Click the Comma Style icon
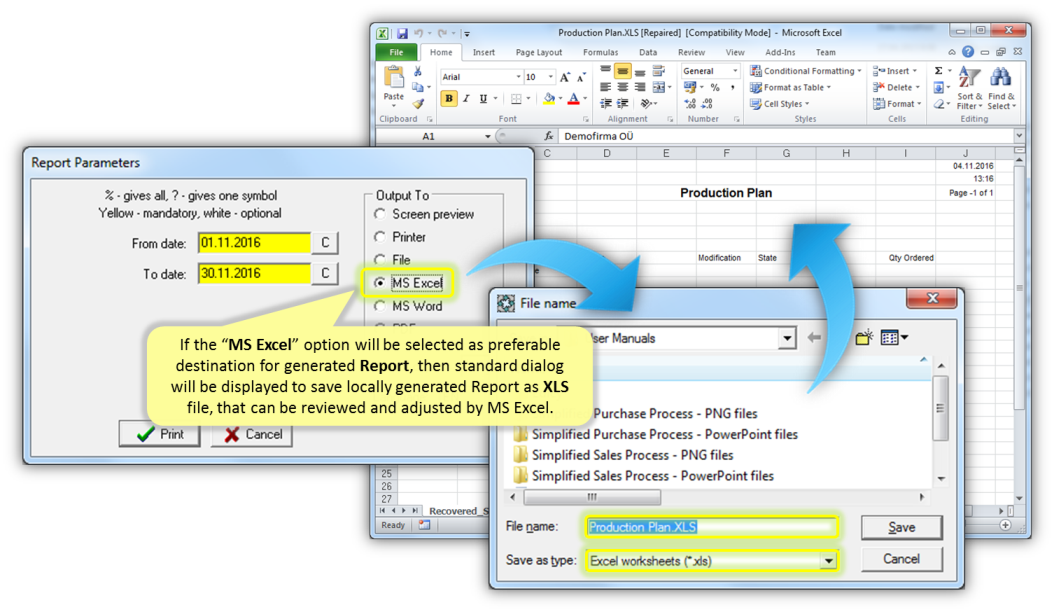Screen dimensions: 1054x612 coord(732,87)
